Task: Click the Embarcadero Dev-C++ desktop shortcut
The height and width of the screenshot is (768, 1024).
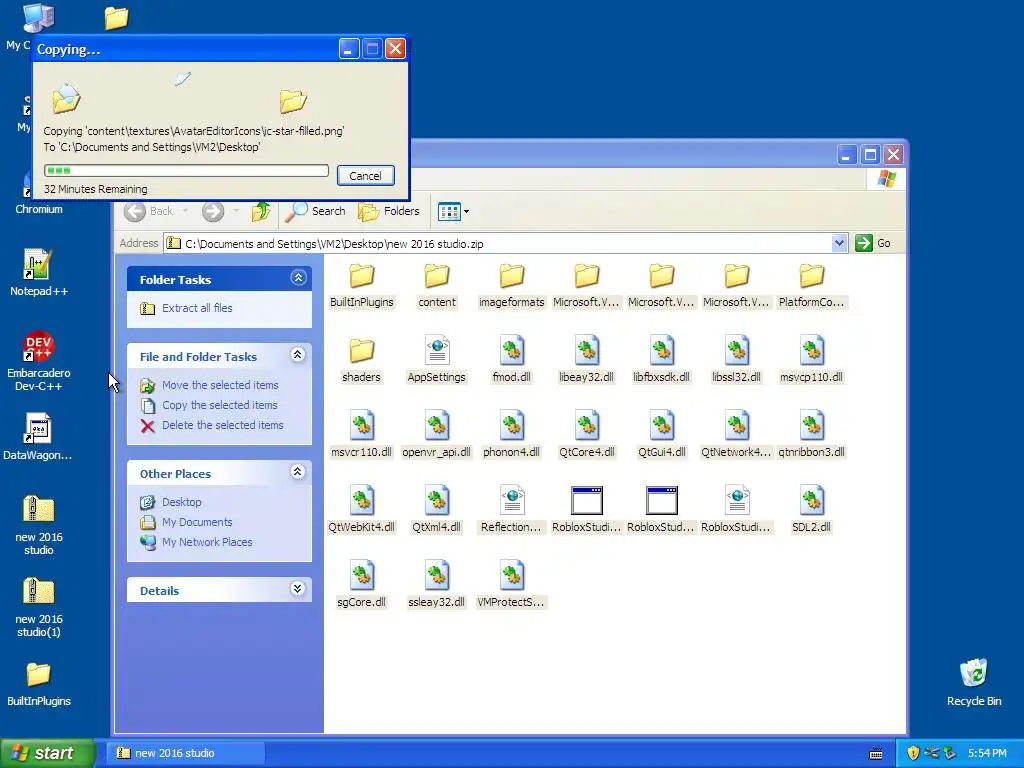Action: 39,362
